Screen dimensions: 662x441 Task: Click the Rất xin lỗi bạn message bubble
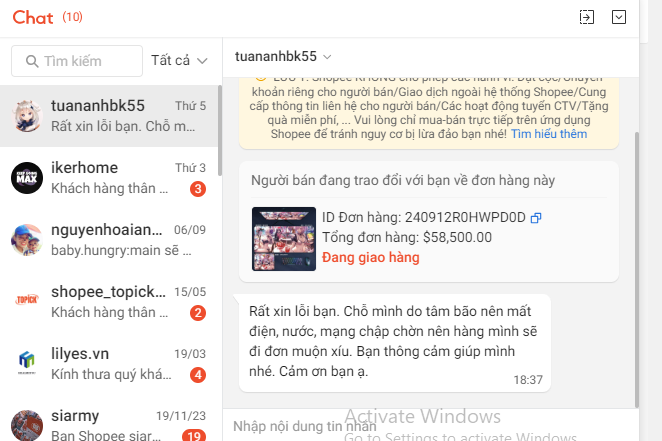[395, 342]
